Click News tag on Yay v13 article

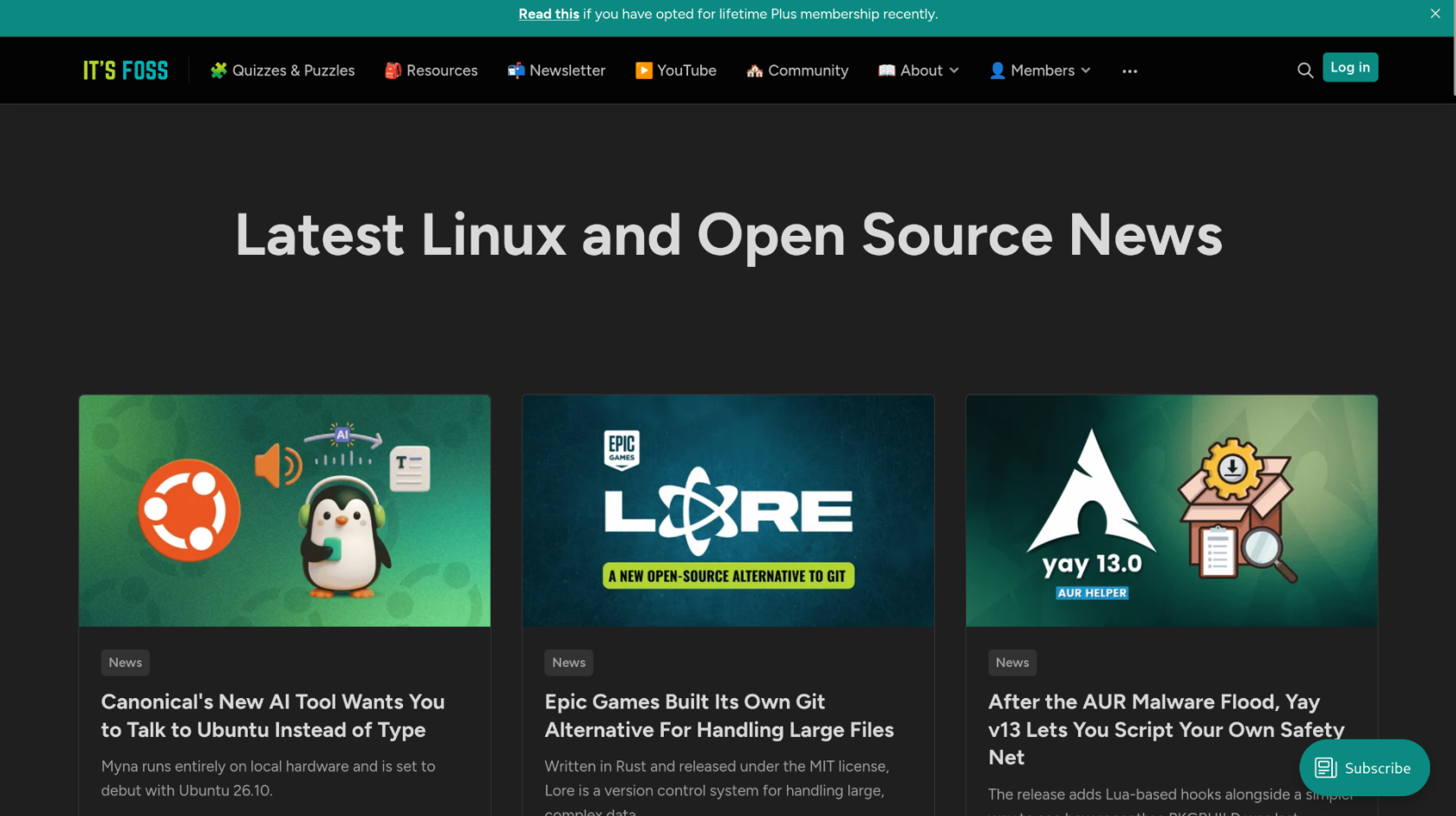[x=1012, y=663]
